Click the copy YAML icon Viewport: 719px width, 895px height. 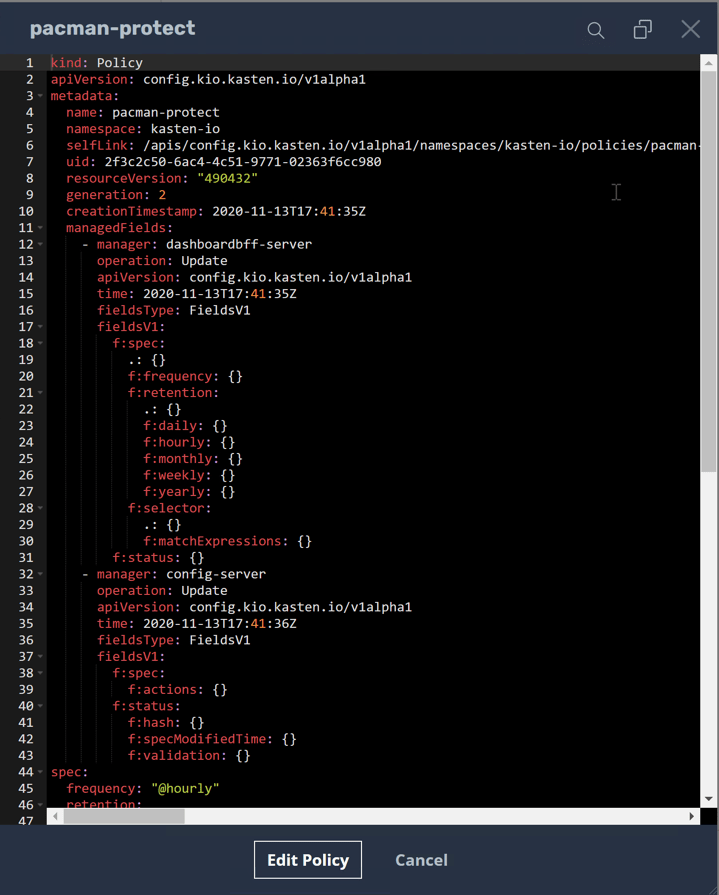click(x=643, y=30)
